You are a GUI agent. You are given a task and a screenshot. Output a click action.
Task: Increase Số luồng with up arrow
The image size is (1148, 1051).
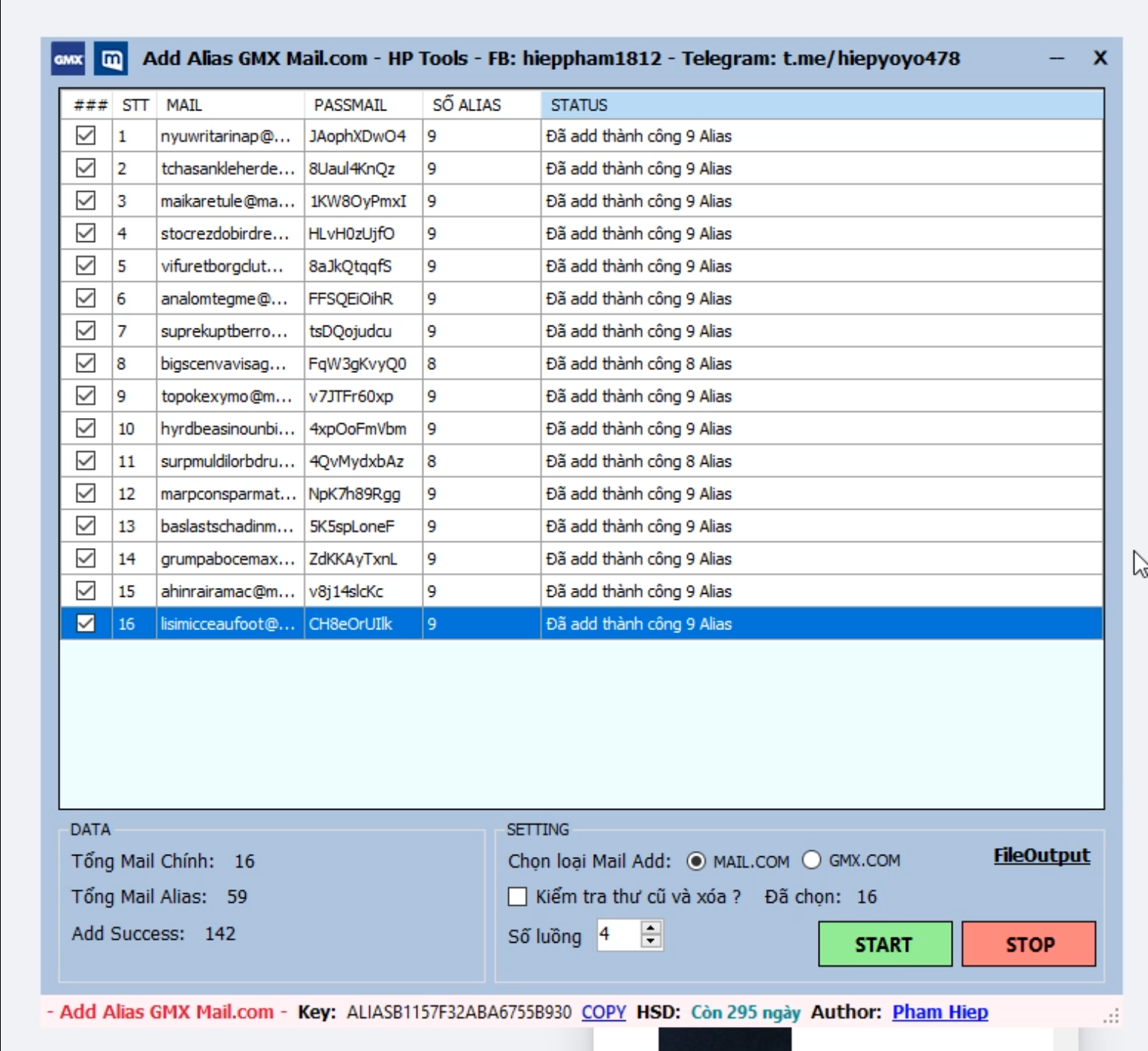(651, 928)
